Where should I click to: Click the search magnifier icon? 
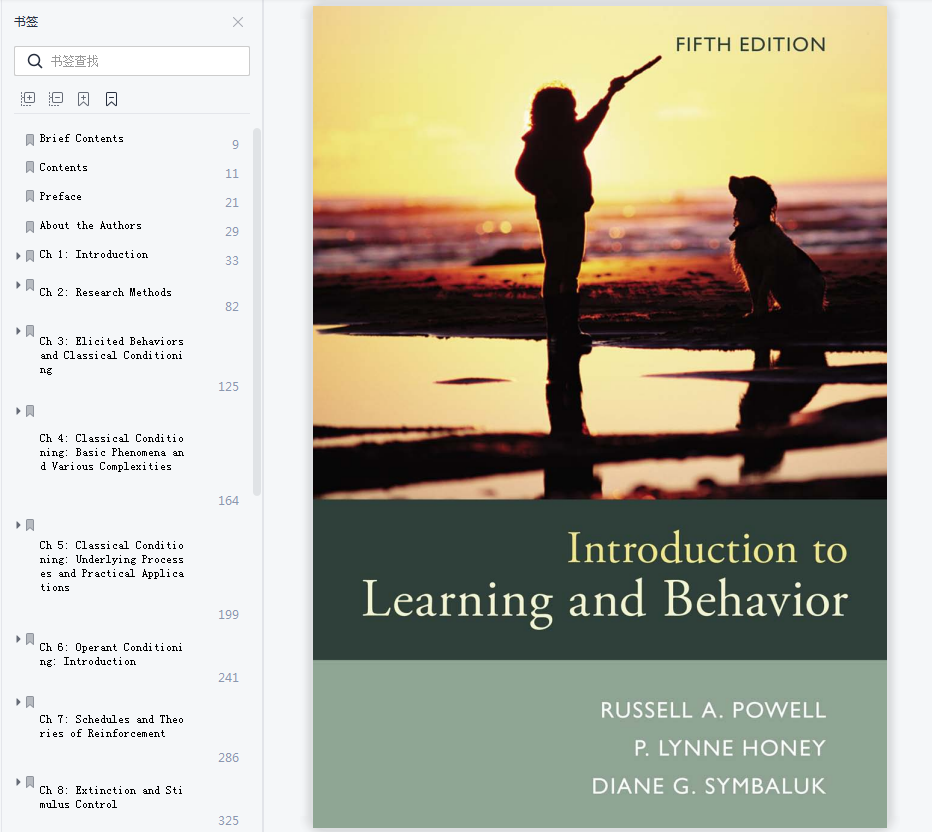(35, 61)
